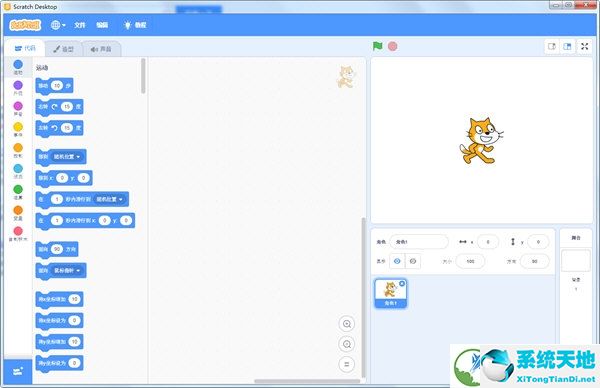Select the pink My Blocks category circle
600x388 pixels.
18,231
